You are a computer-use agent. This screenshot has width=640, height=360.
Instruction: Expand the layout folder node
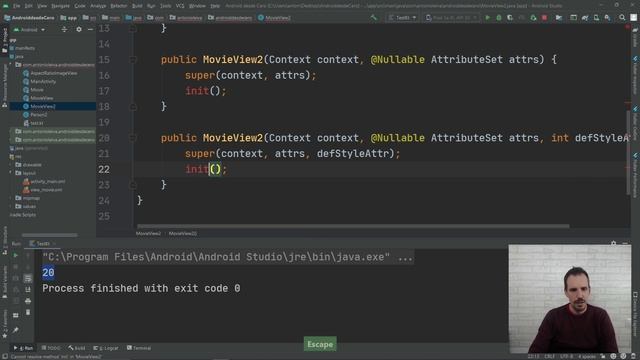11,173
